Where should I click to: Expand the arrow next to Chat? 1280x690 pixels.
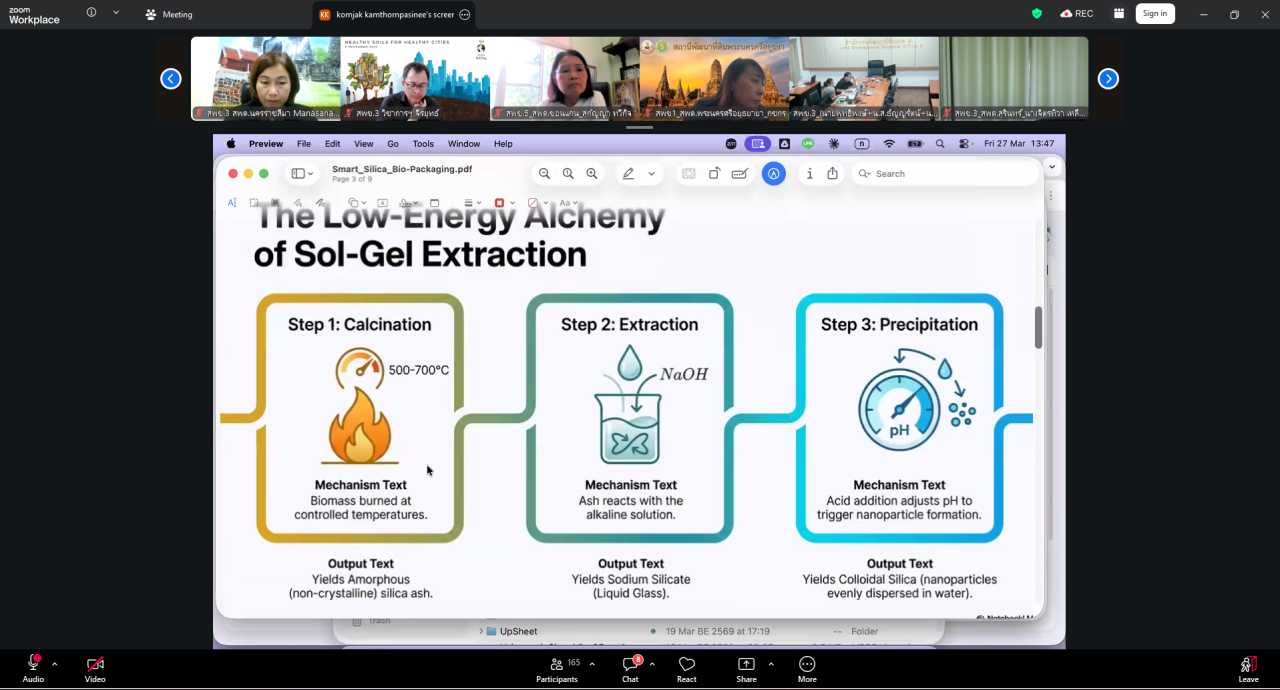pos(652,664)
